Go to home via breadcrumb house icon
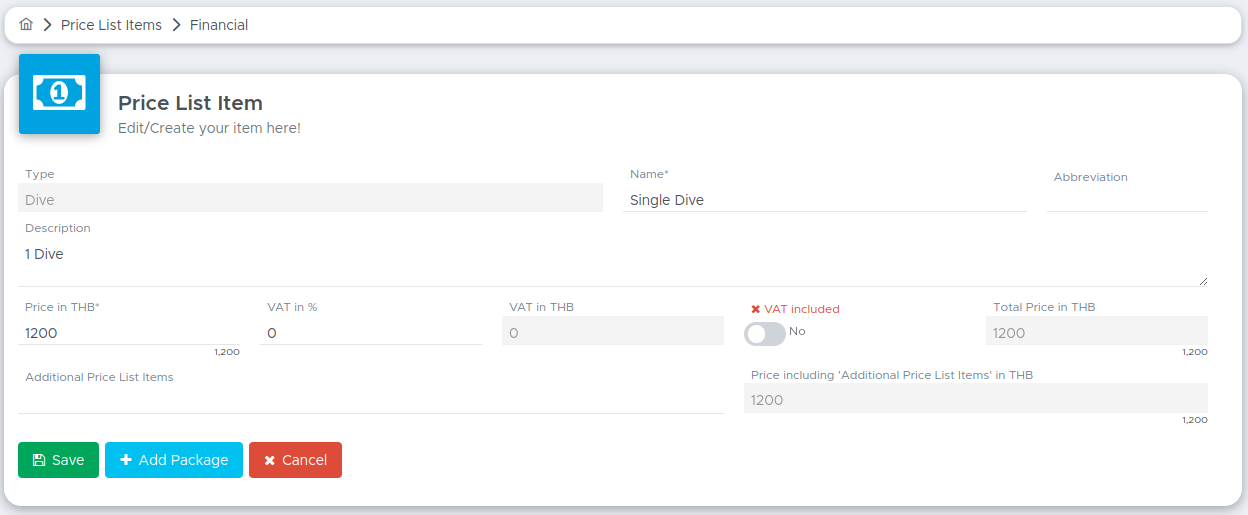Image resolution: width=1248 pixels, height=515 pixels. [26, 24]
